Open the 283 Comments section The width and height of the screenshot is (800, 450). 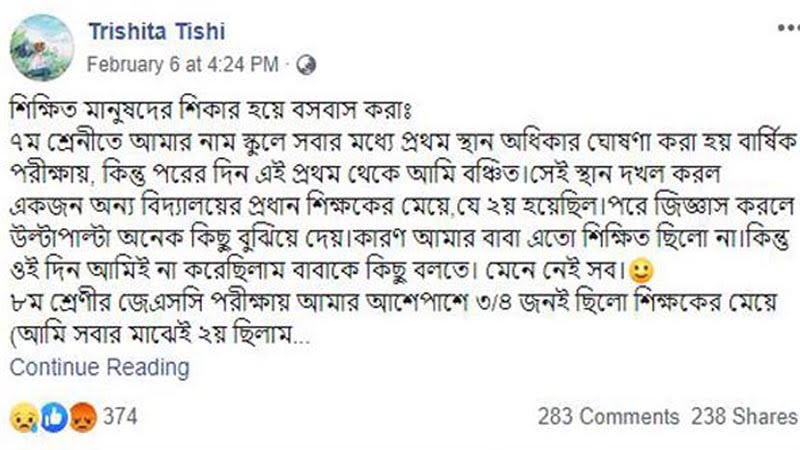(x=608, y=416)
